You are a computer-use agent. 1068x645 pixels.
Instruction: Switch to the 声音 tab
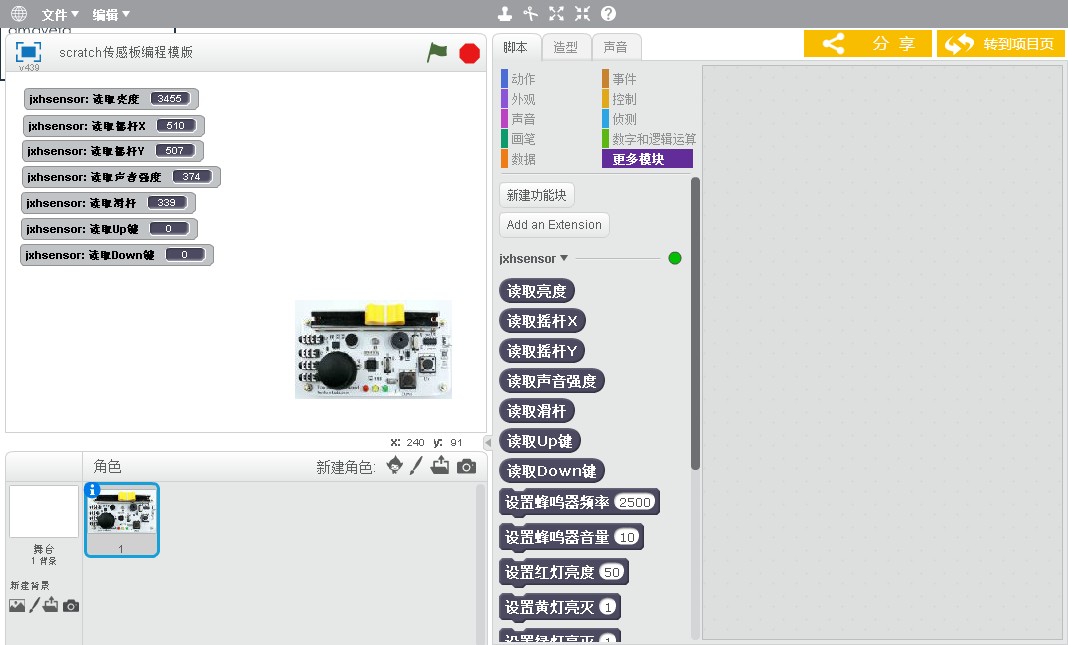click(x=616, y=47)
